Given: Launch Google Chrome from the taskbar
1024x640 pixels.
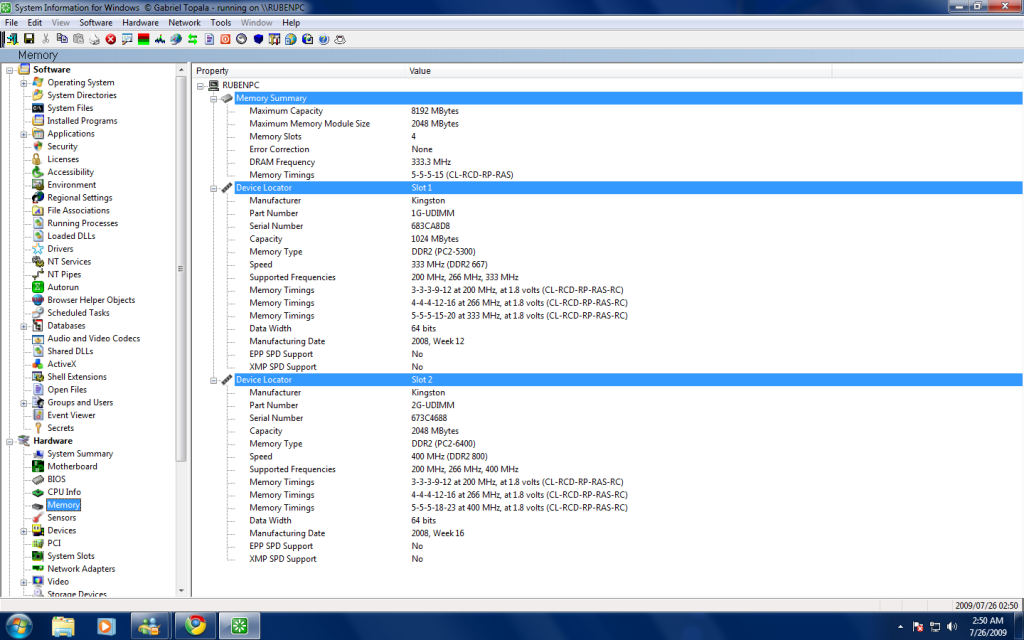Looking at the screenshot, I should point(195,626).
